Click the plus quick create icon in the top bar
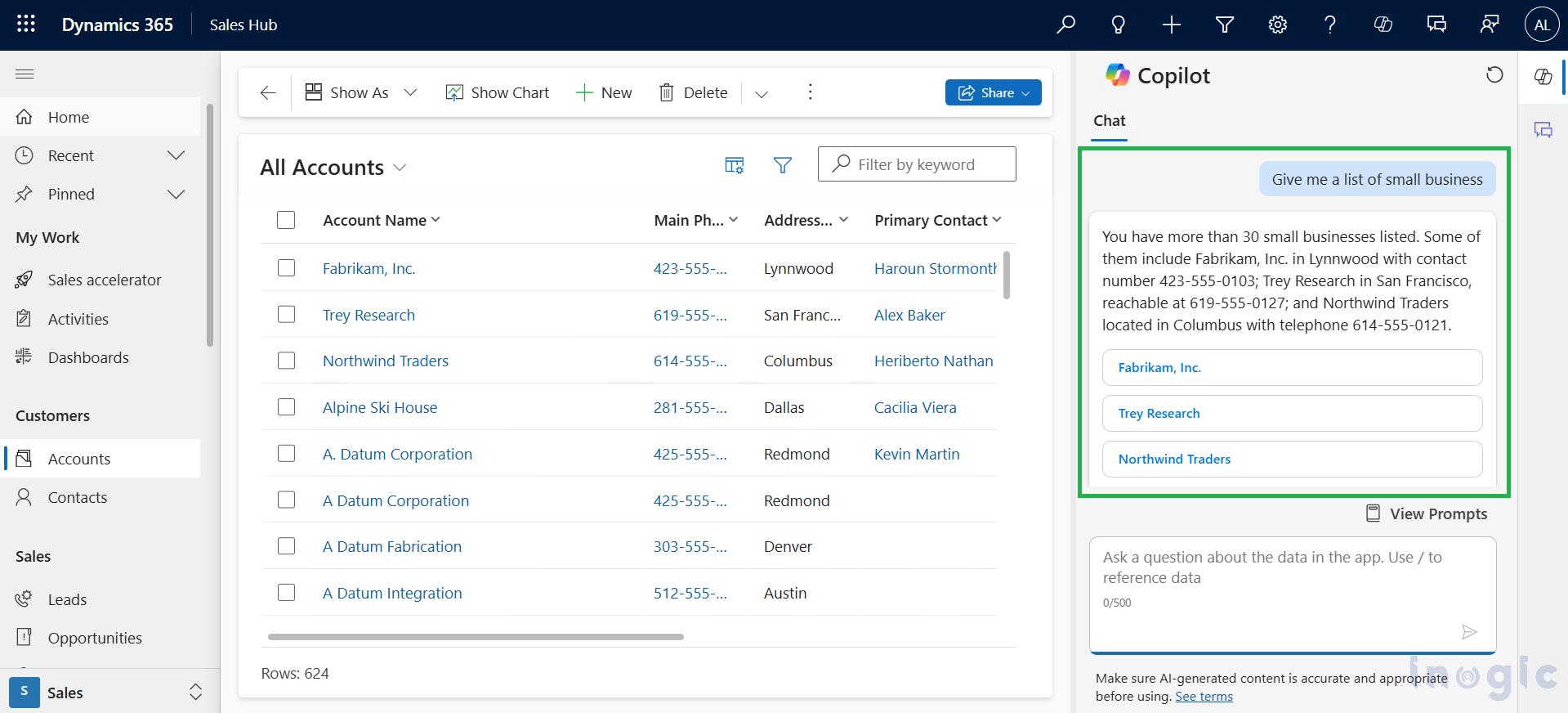The width and height of the screenshot is (1568, 713). pos(1172,25)
